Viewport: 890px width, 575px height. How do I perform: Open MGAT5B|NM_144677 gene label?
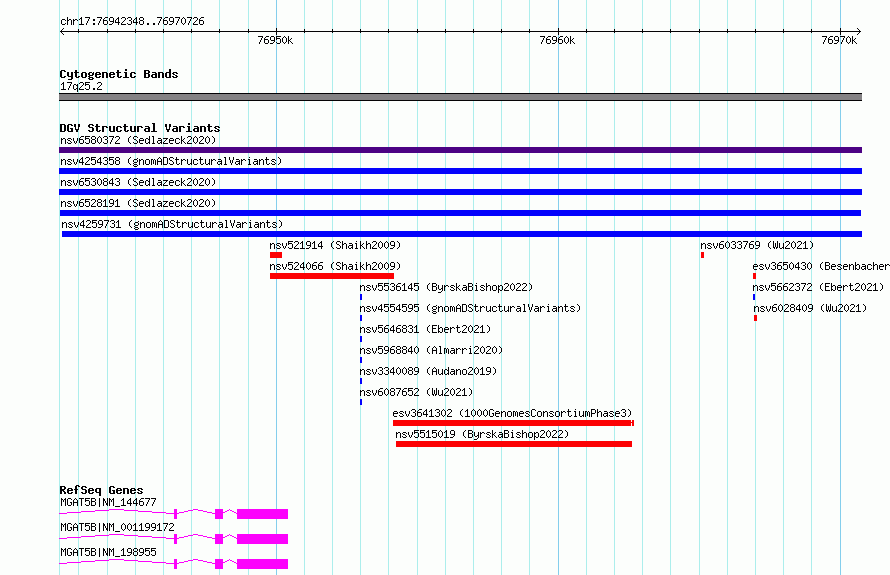[x=108, y=502]
